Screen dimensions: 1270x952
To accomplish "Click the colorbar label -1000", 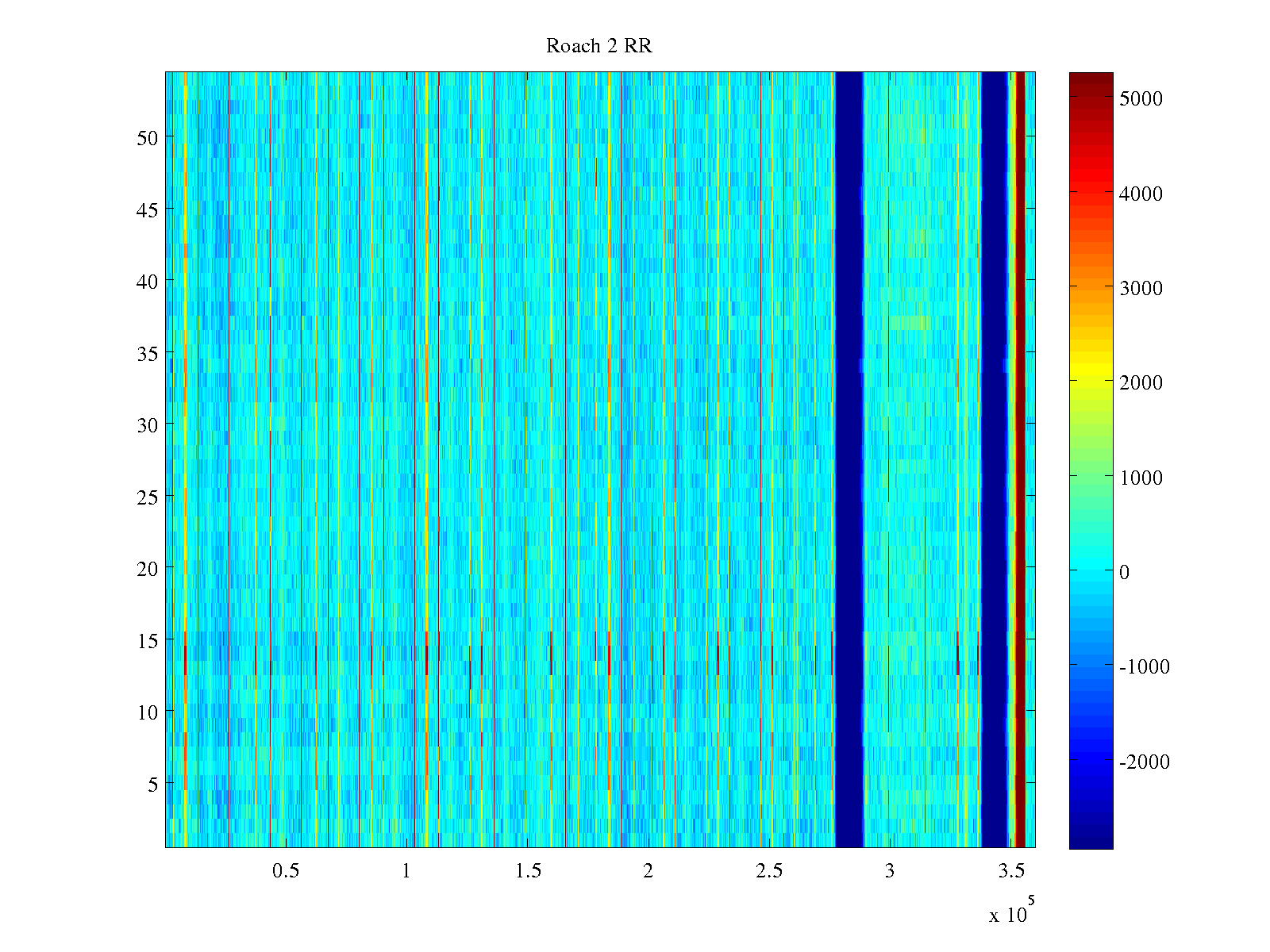I will 1145,666.
